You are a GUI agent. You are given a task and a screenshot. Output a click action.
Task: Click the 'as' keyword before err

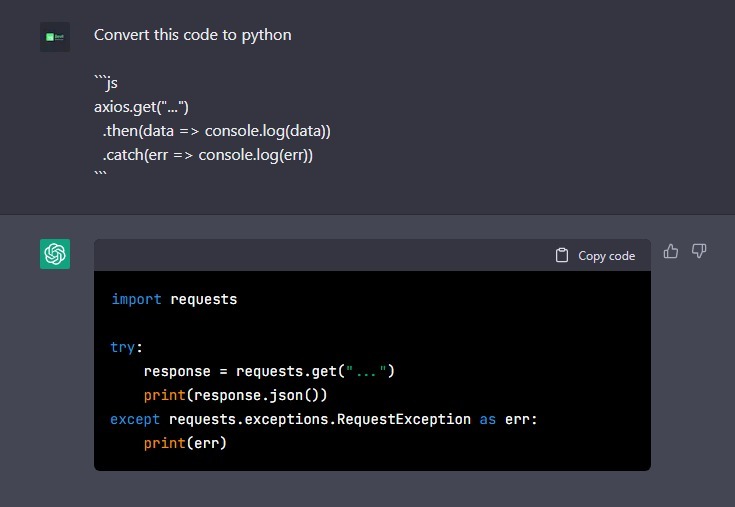(488, 419)
